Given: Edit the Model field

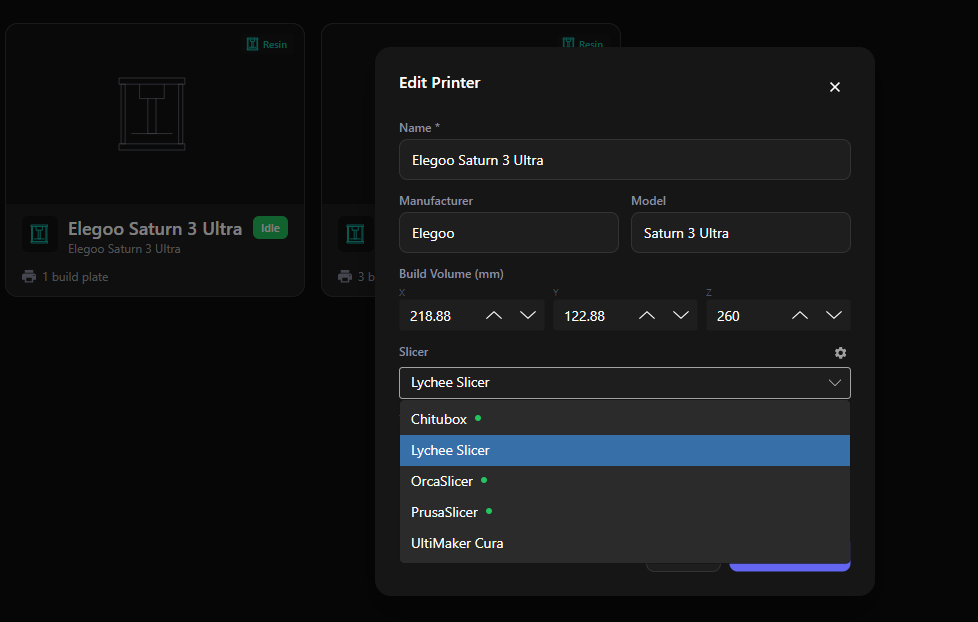Looking at the screenshot, I should point(740,233).
